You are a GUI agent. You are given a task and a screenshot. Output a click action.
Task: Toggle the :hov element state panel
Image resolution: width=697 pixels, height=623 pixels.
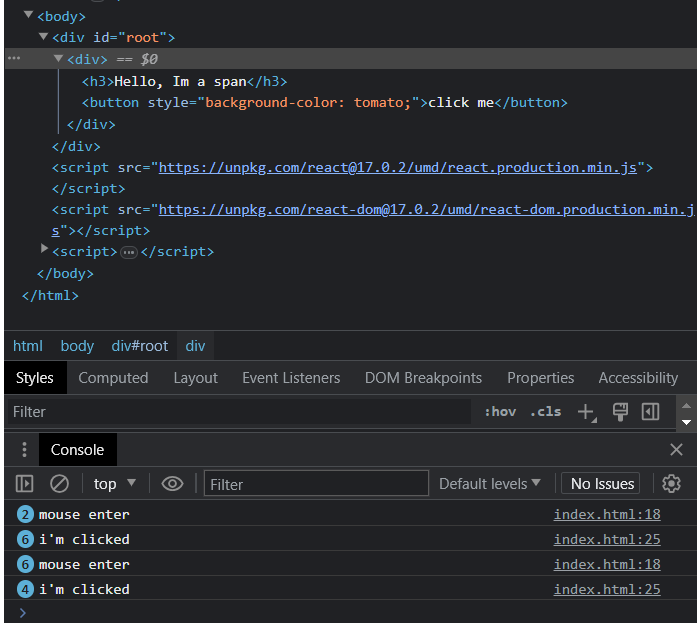[500, 411]
